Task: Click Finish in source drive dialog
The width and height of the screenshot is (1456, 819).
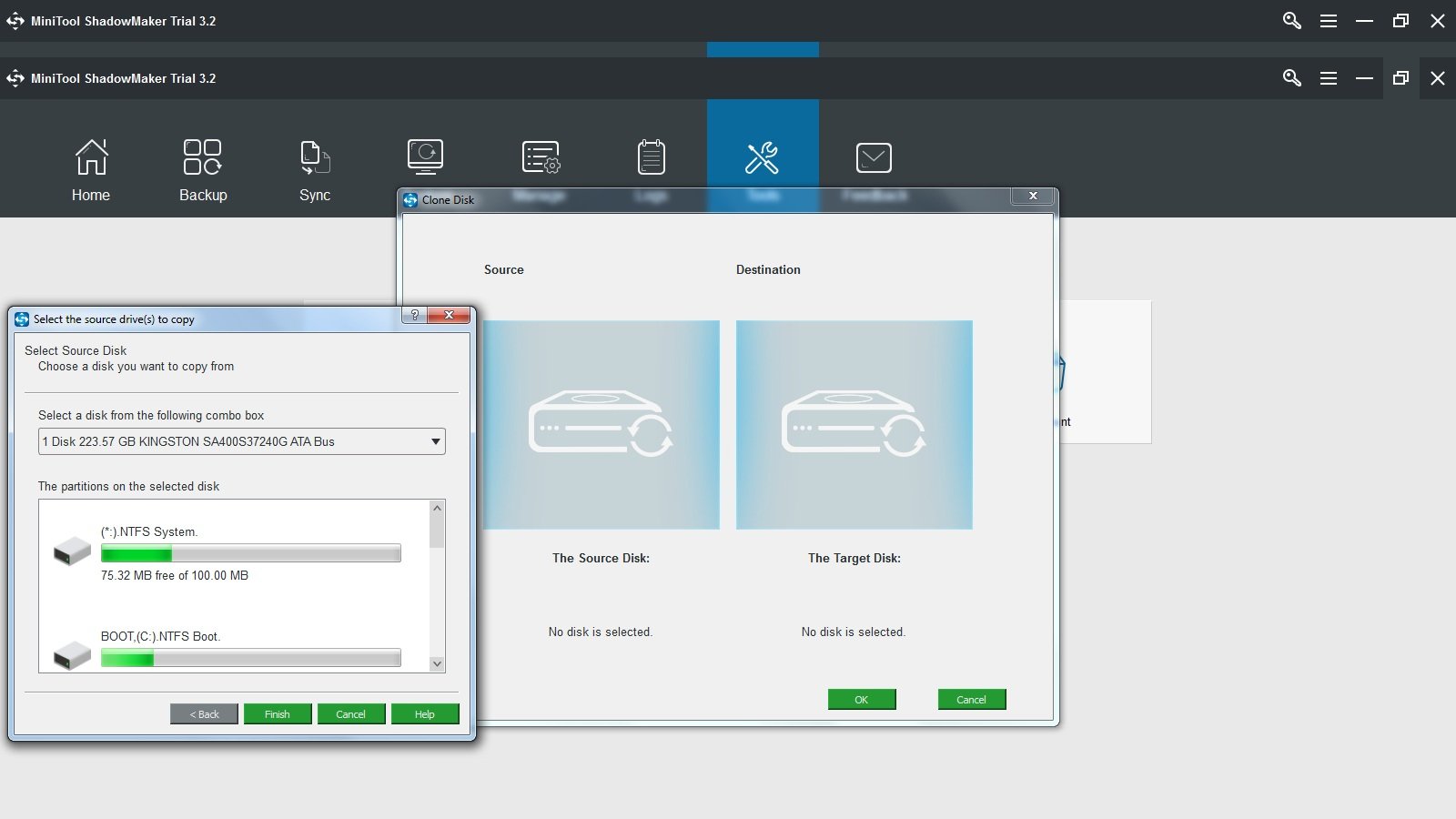Action: point(278,714)
